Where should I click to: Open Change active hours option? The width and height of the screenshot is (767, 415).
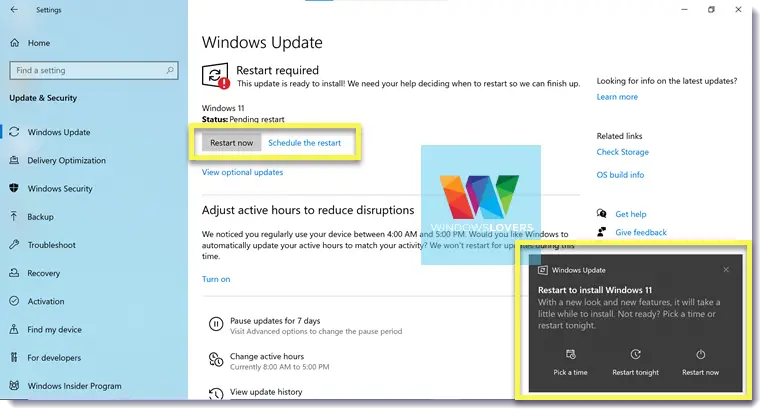click(x=267, y=356)
